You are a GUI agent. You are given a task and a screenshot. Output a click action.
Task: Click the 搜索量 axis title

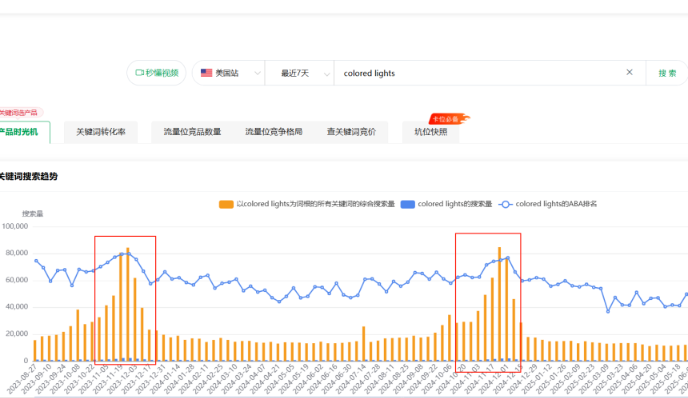(x=32, y=214)
